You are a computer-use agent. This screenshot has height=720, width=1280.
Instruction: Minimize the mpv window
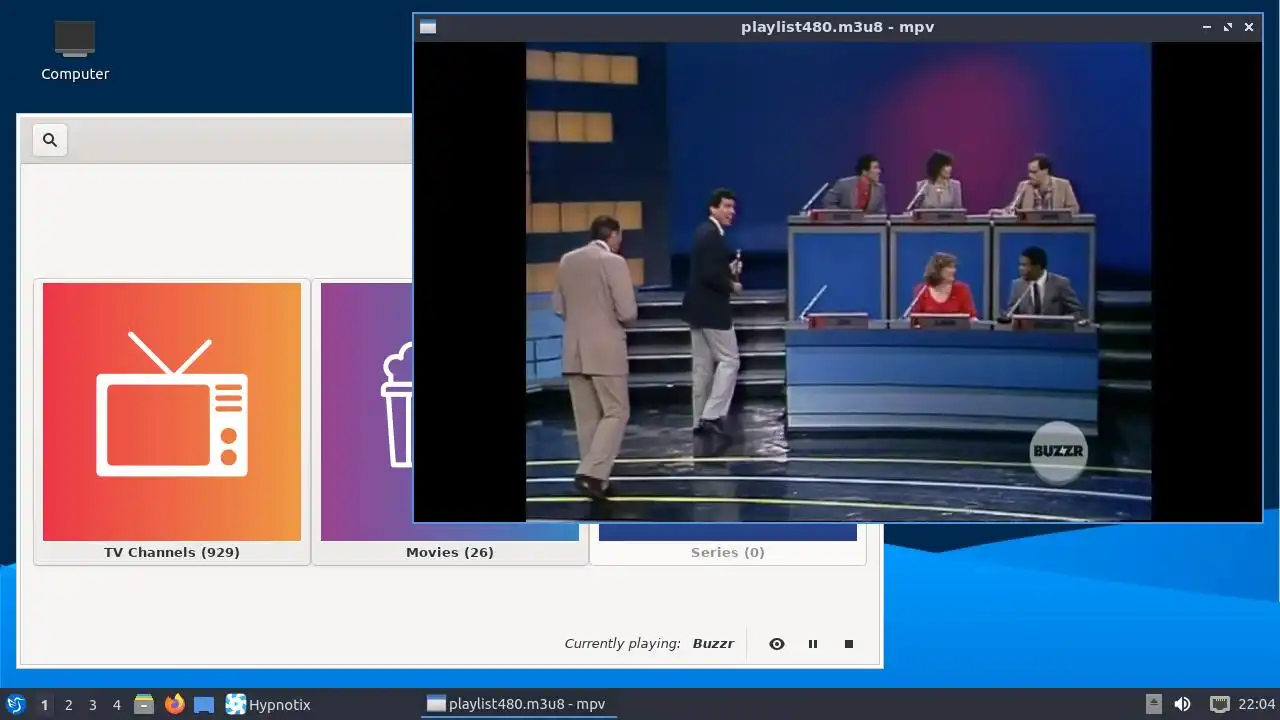point(1208,27)
